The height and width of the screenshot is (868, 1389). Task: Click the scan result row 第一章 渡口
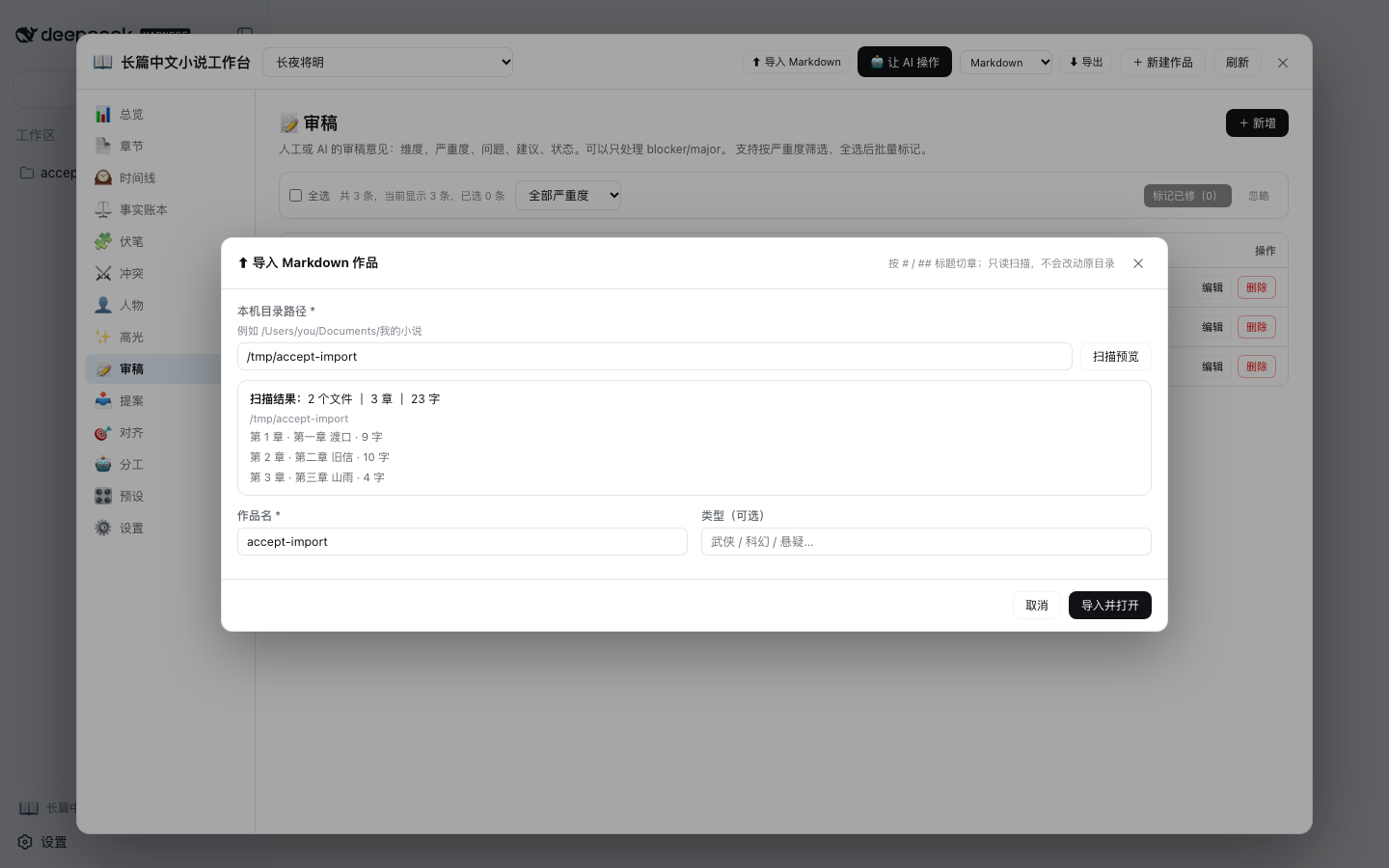[316, 437]
